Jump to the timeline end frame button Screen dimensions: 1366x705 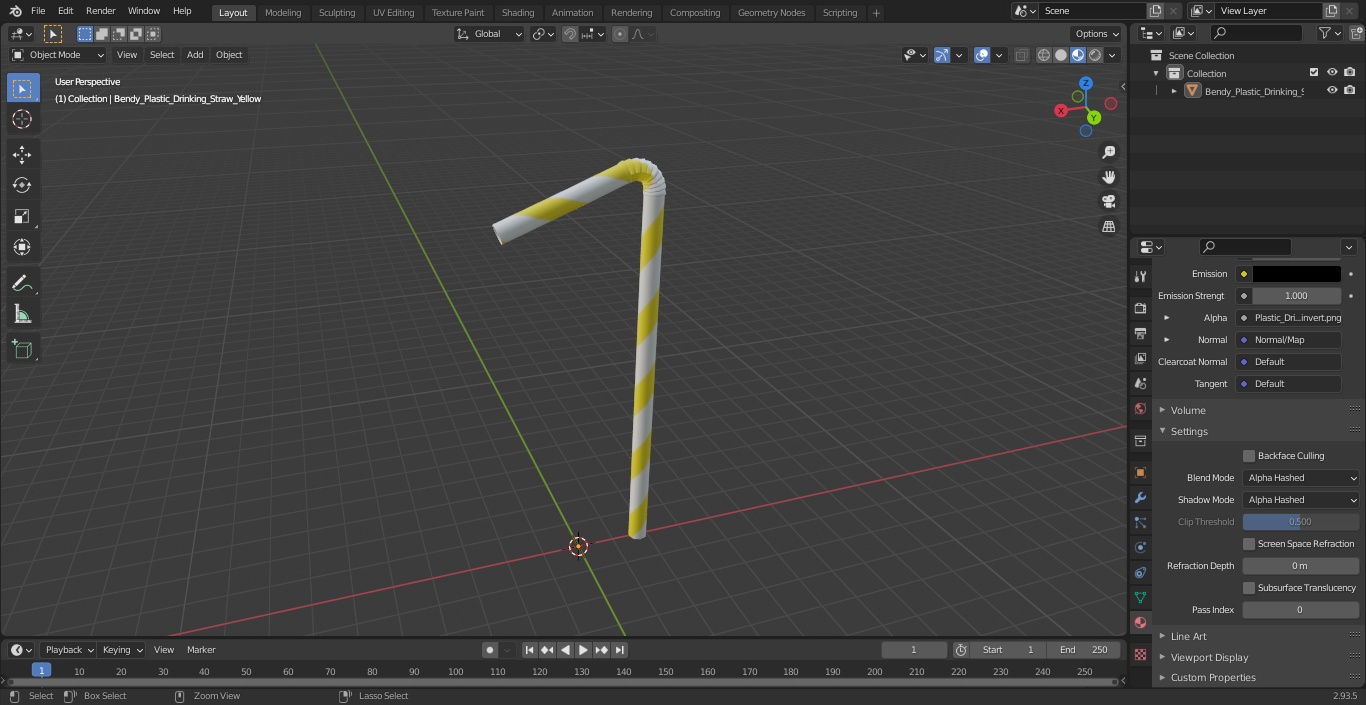620,650
